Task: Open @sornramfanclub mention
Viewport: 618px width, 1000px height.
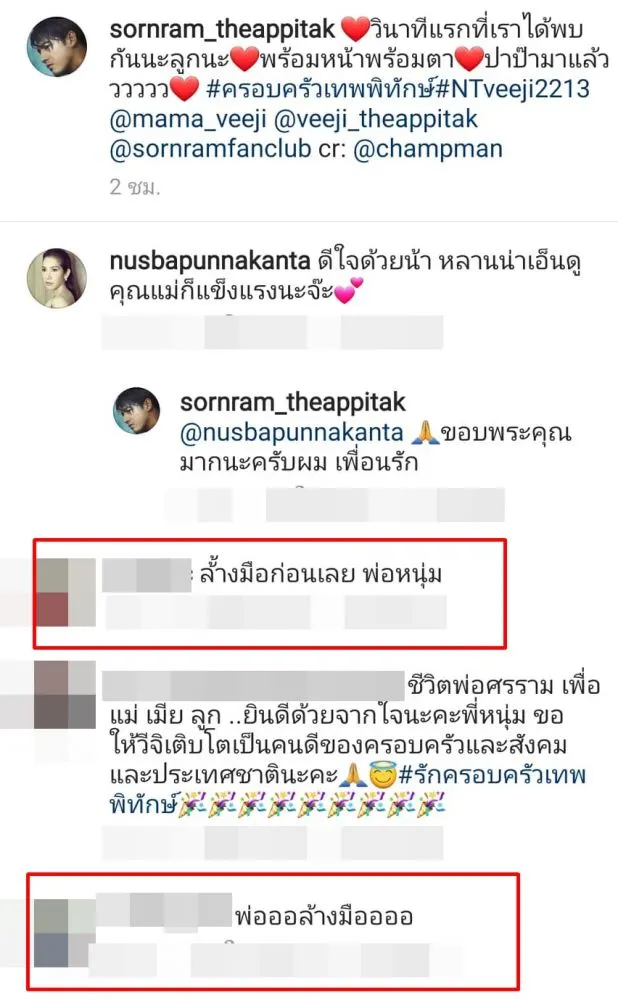Action: pos(210,149)
